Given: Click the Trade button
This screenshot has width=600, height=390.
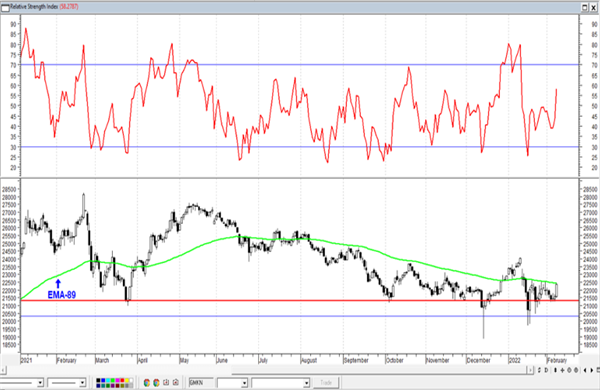Looking at the screenshot, I should point(326,383).
